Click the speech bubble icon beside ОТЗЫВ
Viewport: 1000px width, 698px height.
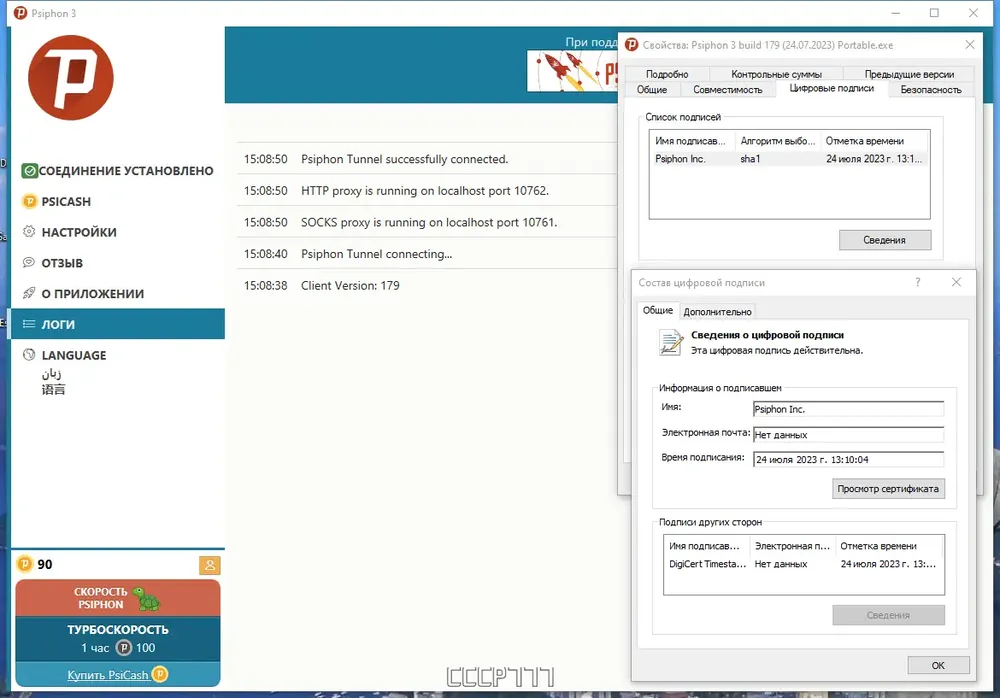tap(29, 262)
